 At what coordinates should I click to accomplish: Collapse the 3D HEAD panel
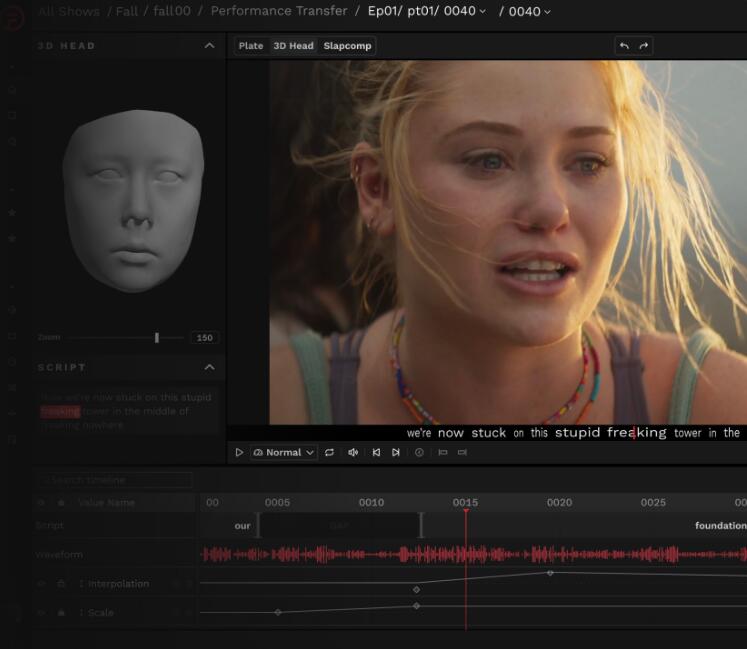[x=209, y=46]
